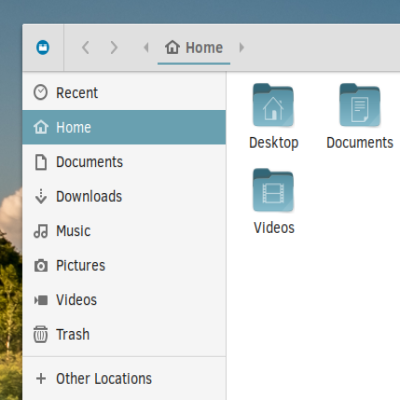The height and width of the screenshot is (400, 400).
Task: Click the Pictures camera icon in sidebar
Action: tap(41, 265)
